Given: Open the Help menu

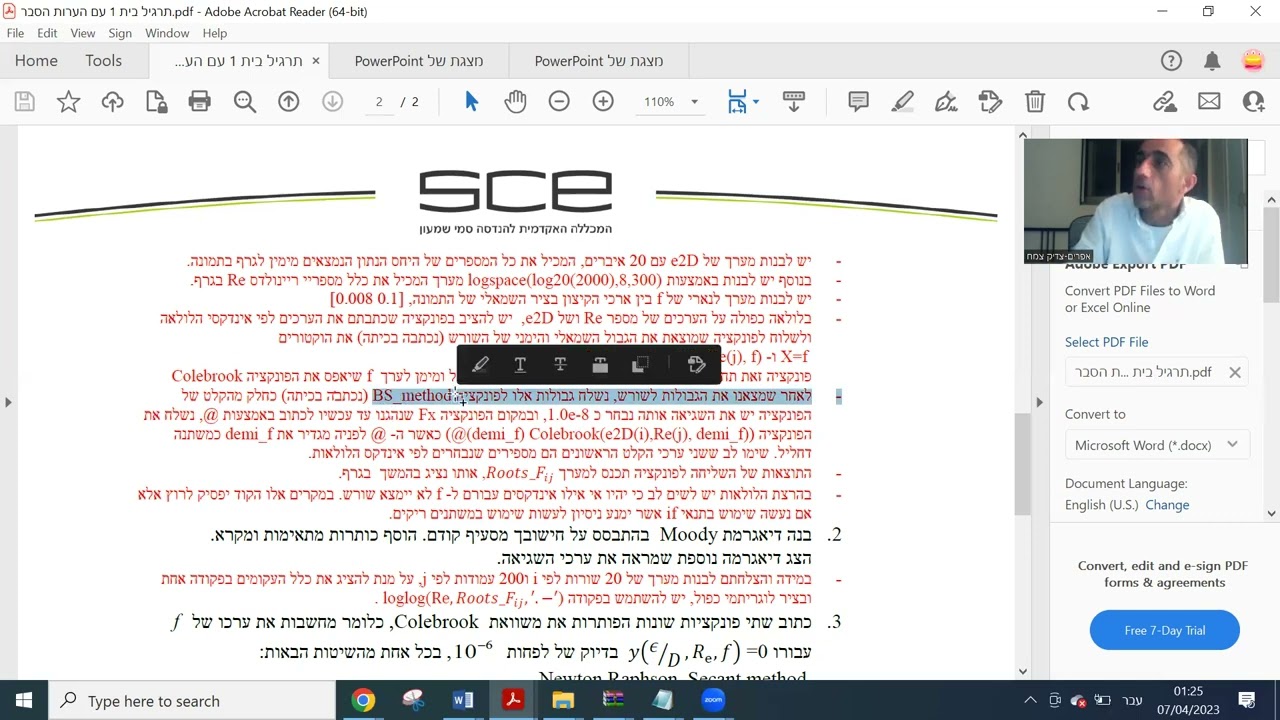Looking at the screenshot, I should tap(215, 33).
